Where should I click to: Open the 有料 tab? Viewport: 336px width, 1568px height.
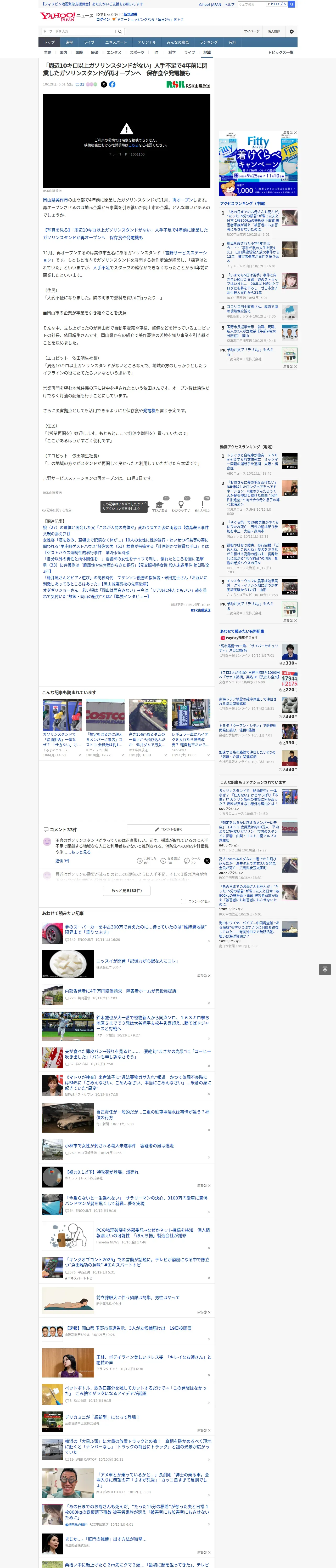[x=232, y=43]
